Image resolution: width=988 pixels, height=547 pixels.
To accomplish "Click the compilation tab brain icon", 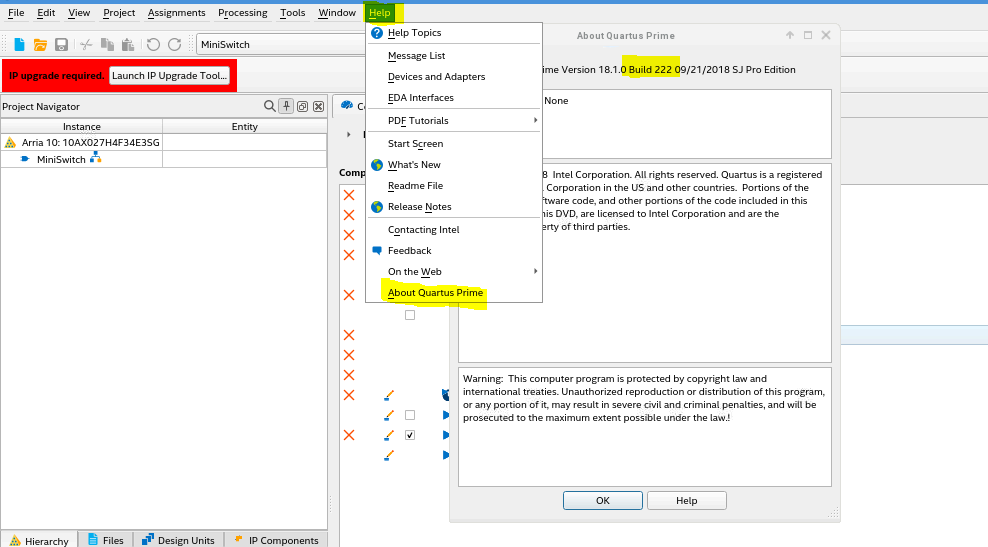I will click(347, 105).
